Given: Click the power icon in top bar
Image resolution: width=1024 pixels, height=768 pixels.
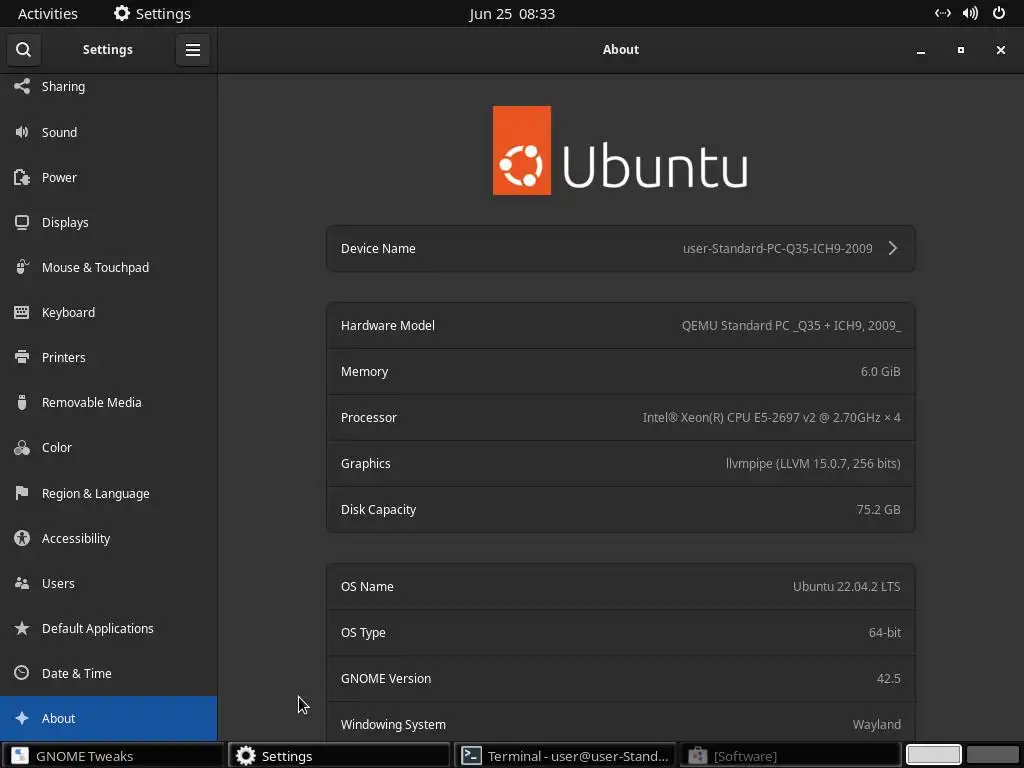Looking at the screenshot, I should (999, 13).
